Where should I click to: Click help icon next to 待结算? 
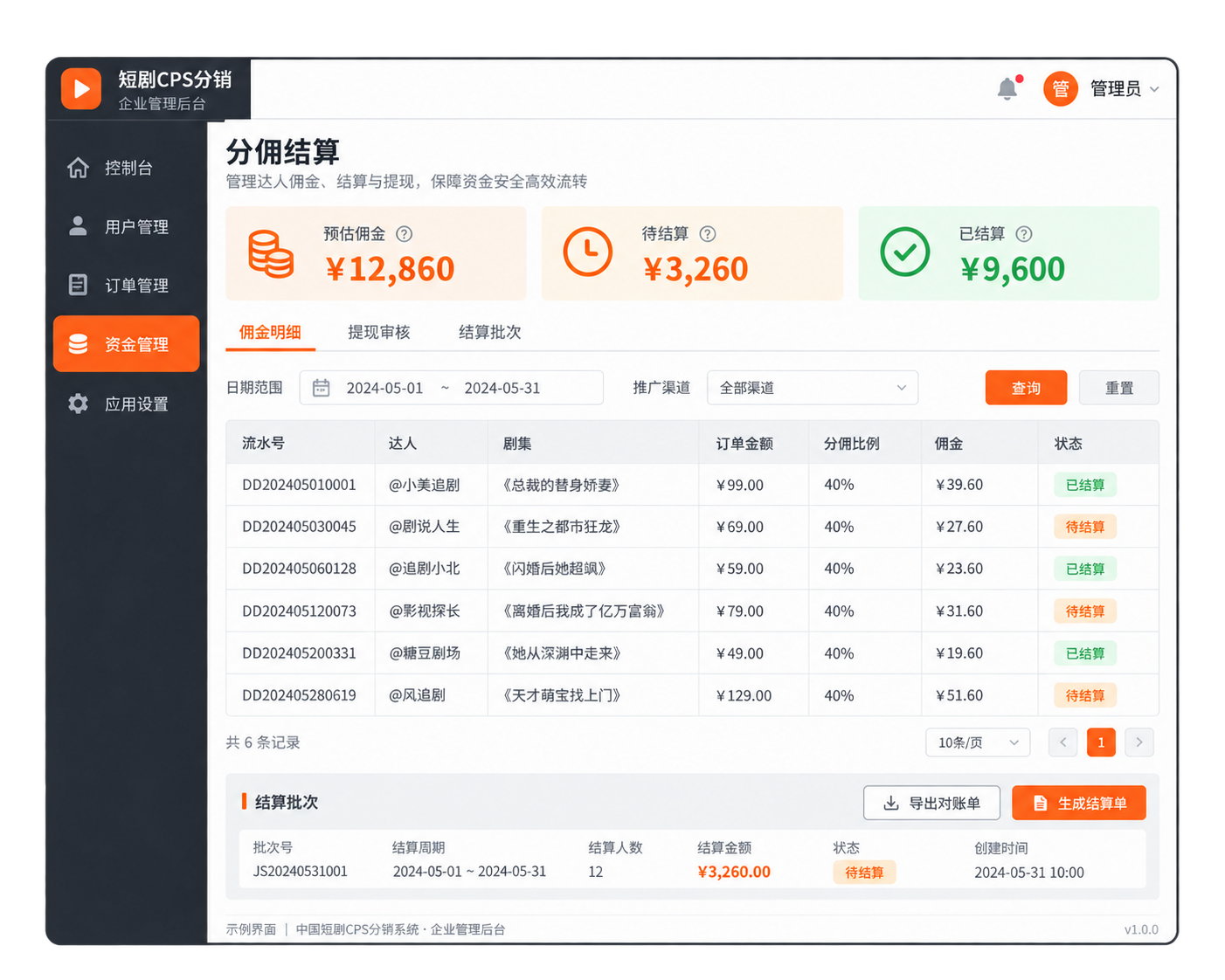pos(708,234)
